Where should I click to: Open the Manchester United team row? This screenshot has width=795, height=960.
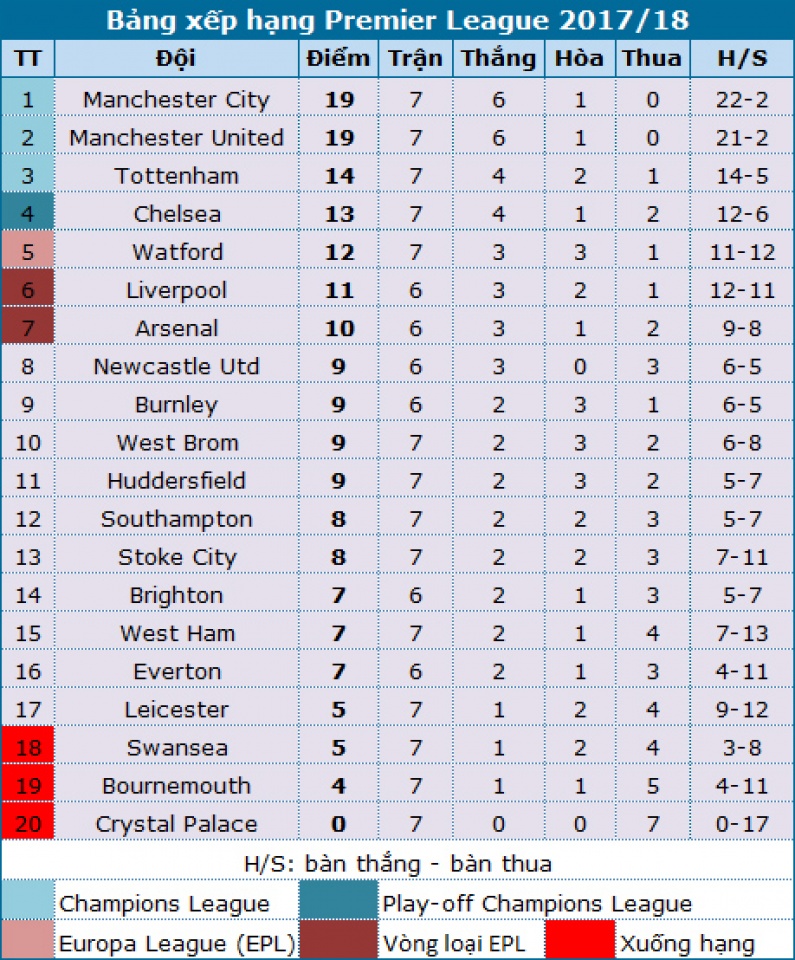[176, 137]
